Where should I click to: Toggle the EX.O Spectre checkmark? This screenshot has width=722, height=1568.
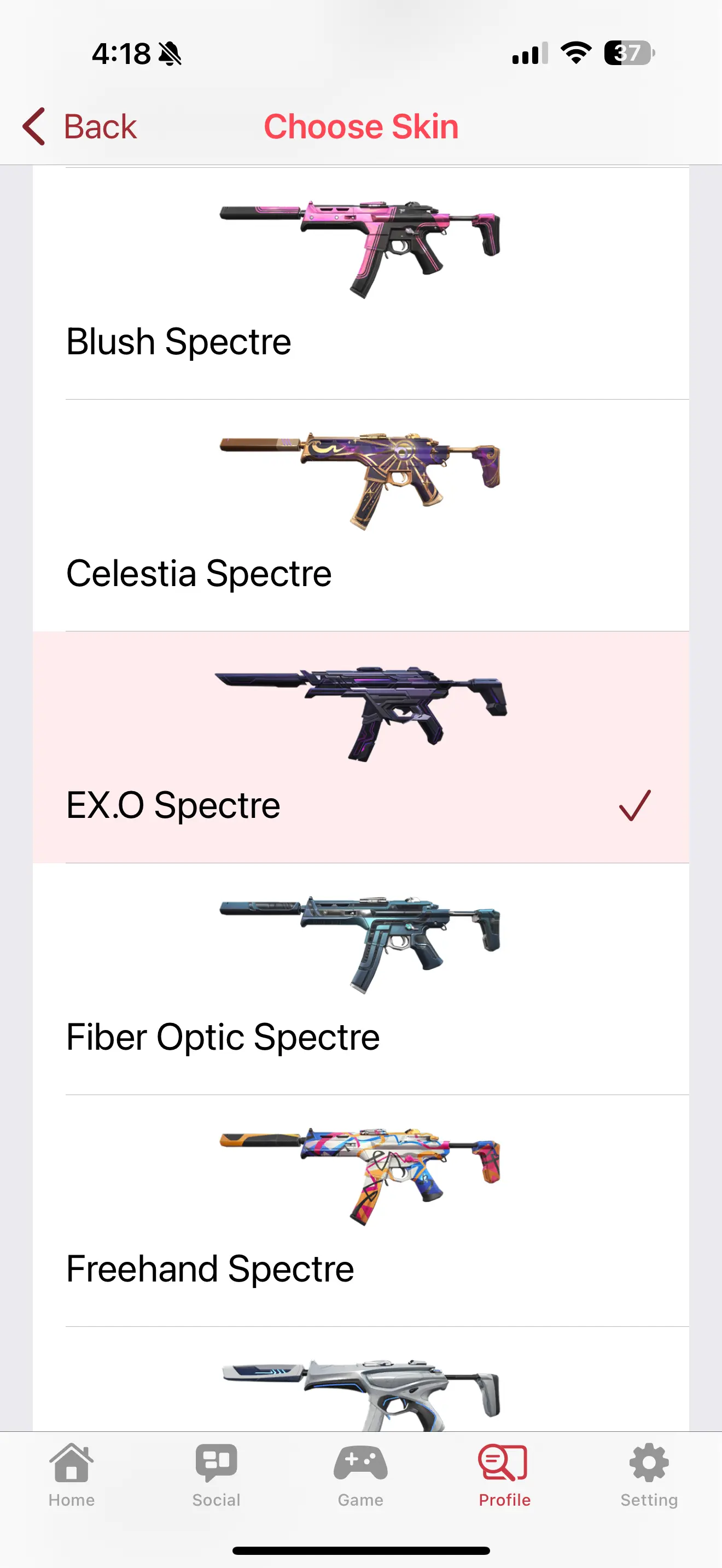click(635, 805)
